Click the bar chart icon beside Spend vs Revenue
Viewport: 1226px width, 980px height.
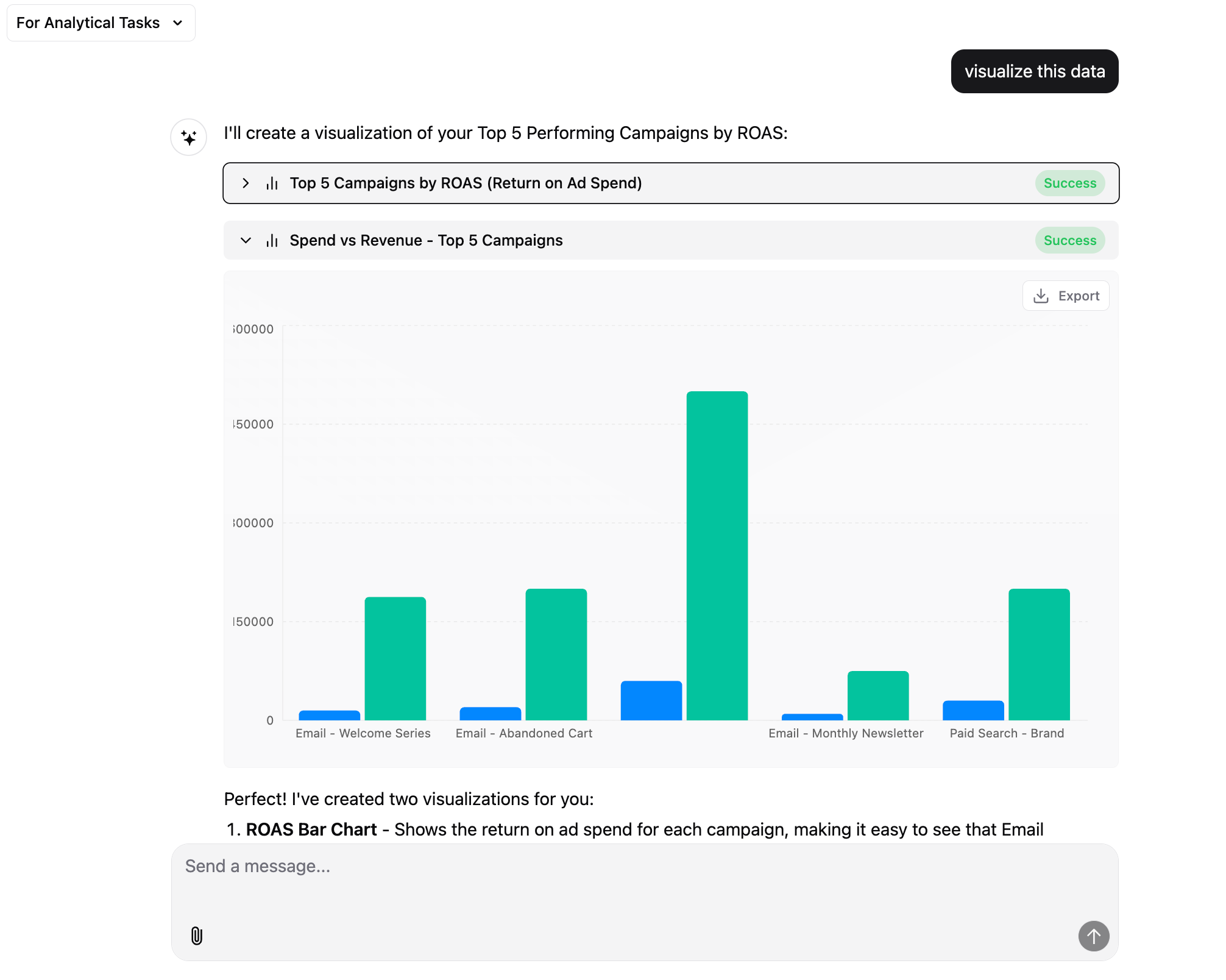coord(272,240)
